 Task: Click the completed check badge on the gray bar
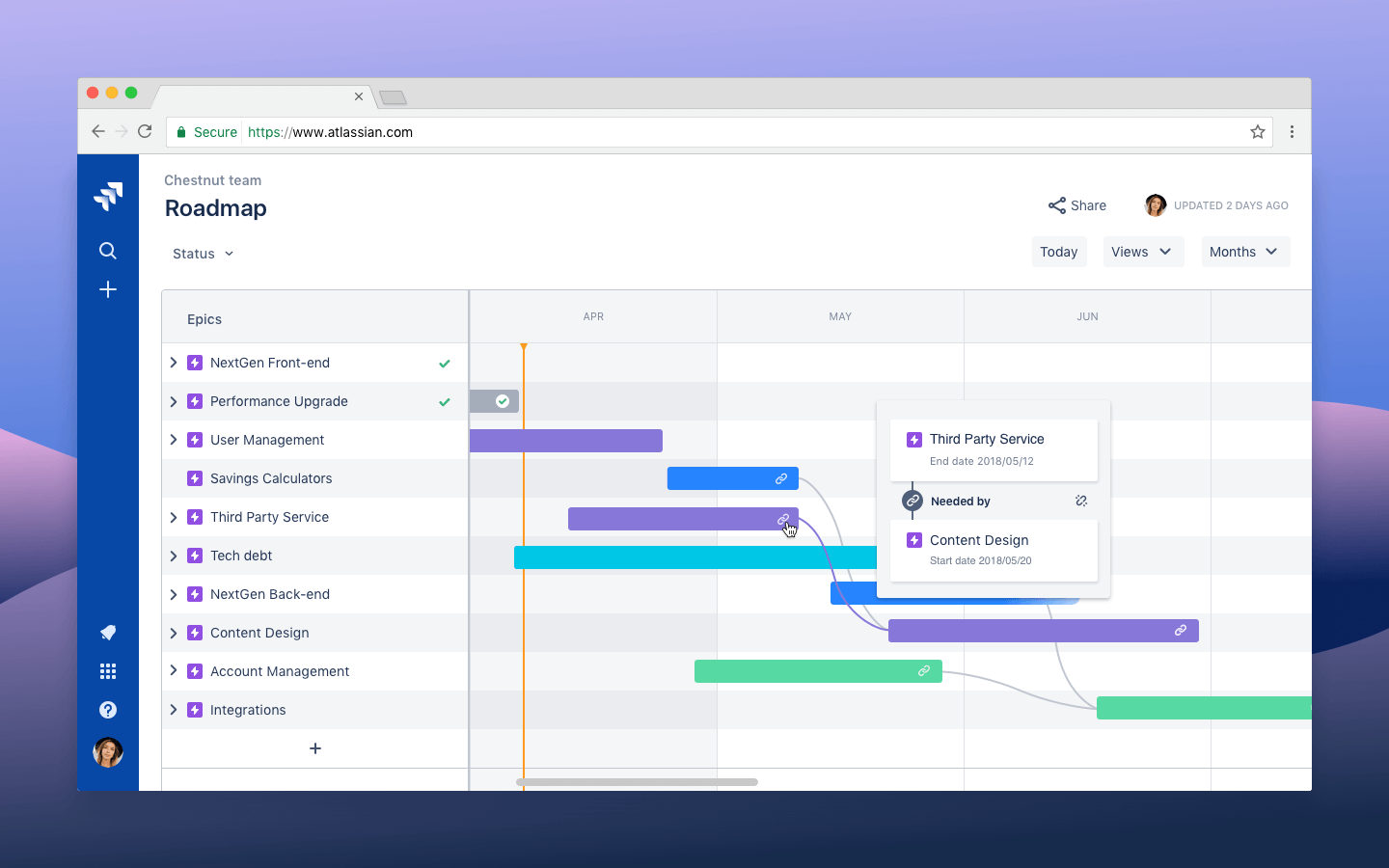coord(504,401)
